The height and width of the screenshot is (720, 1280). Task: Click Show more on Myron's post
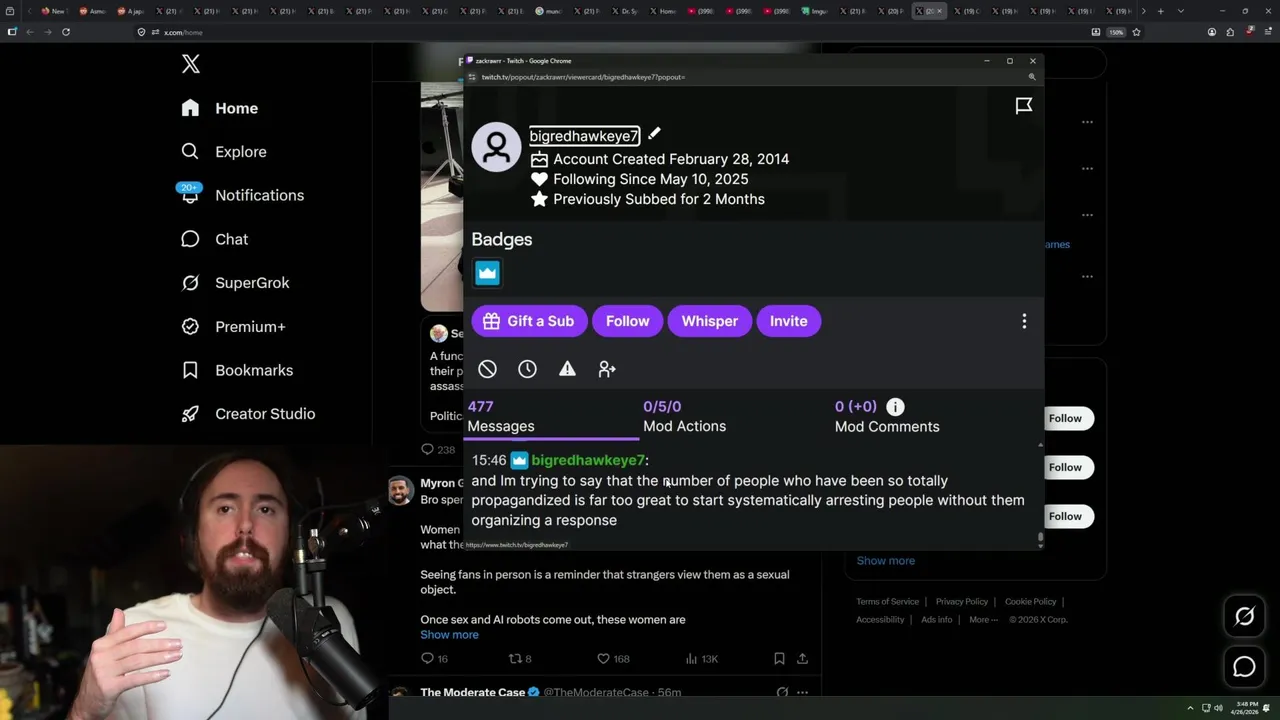(449, 635)
